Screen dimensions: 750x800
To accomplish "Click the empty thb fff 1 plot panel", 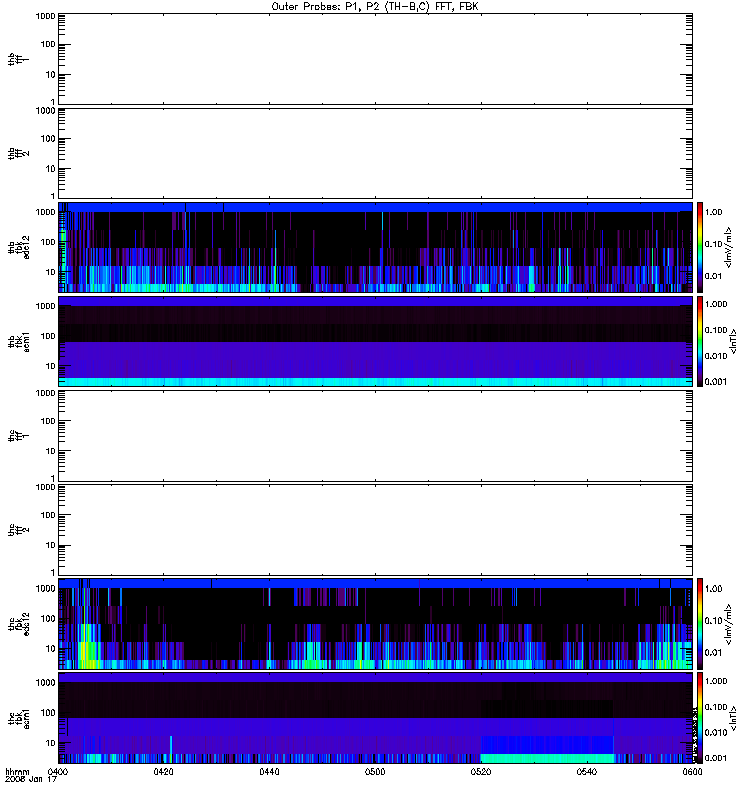I will [x=375, y=59].
